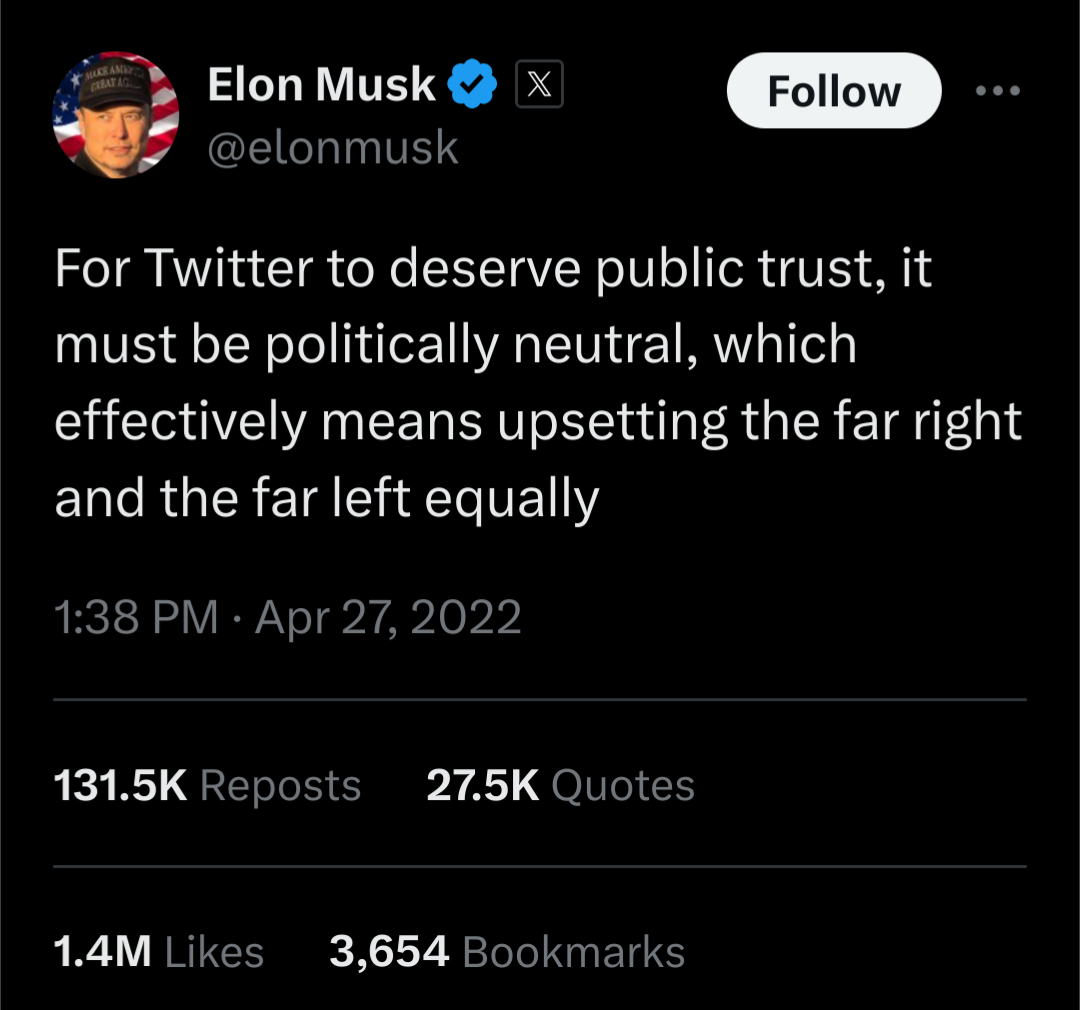Click the @elonmusk handle
This screenshot has width=1080, height=1010.
(x=333, y=148)
